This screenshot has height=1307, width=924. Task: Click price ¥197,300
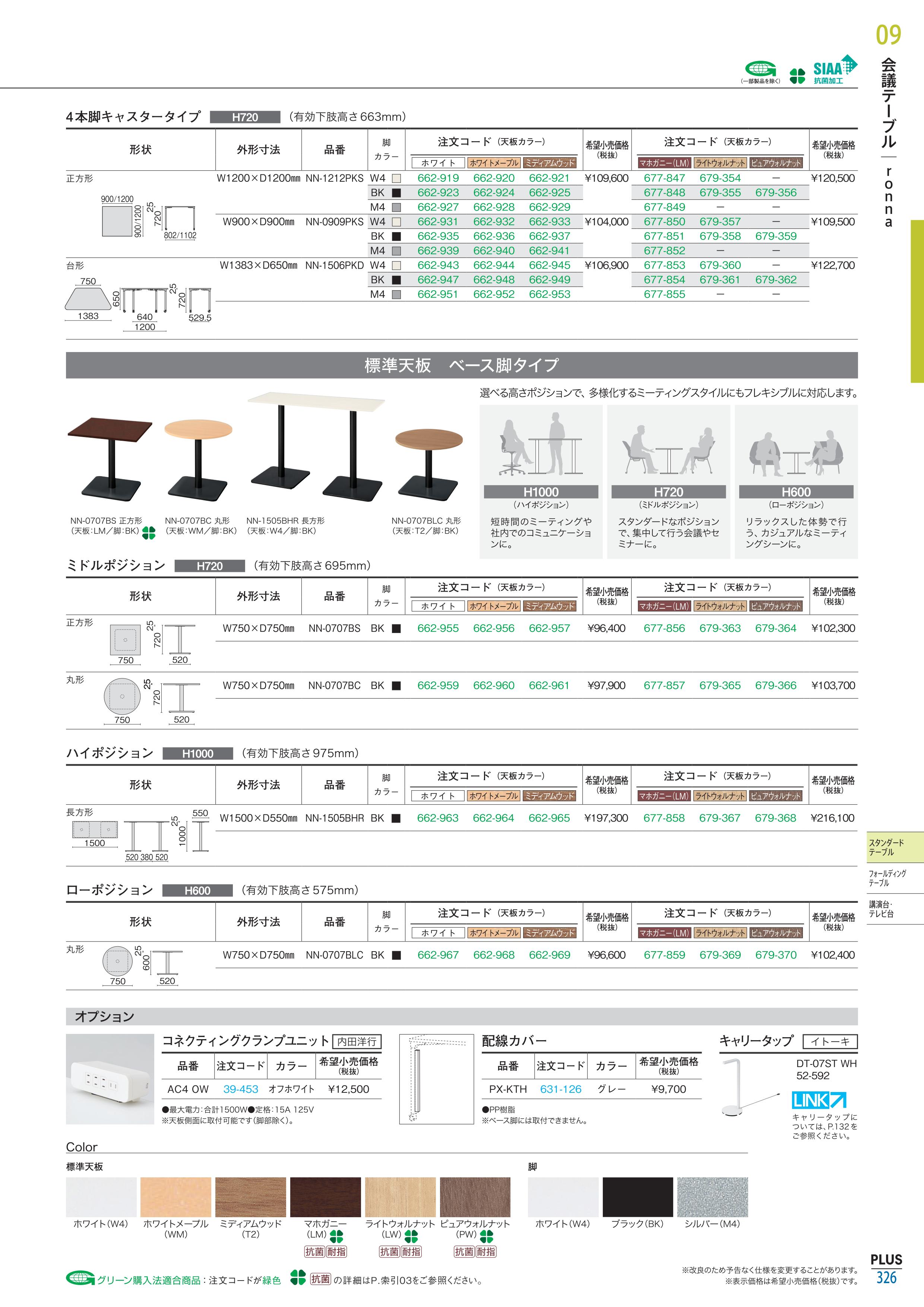point(606,818)
